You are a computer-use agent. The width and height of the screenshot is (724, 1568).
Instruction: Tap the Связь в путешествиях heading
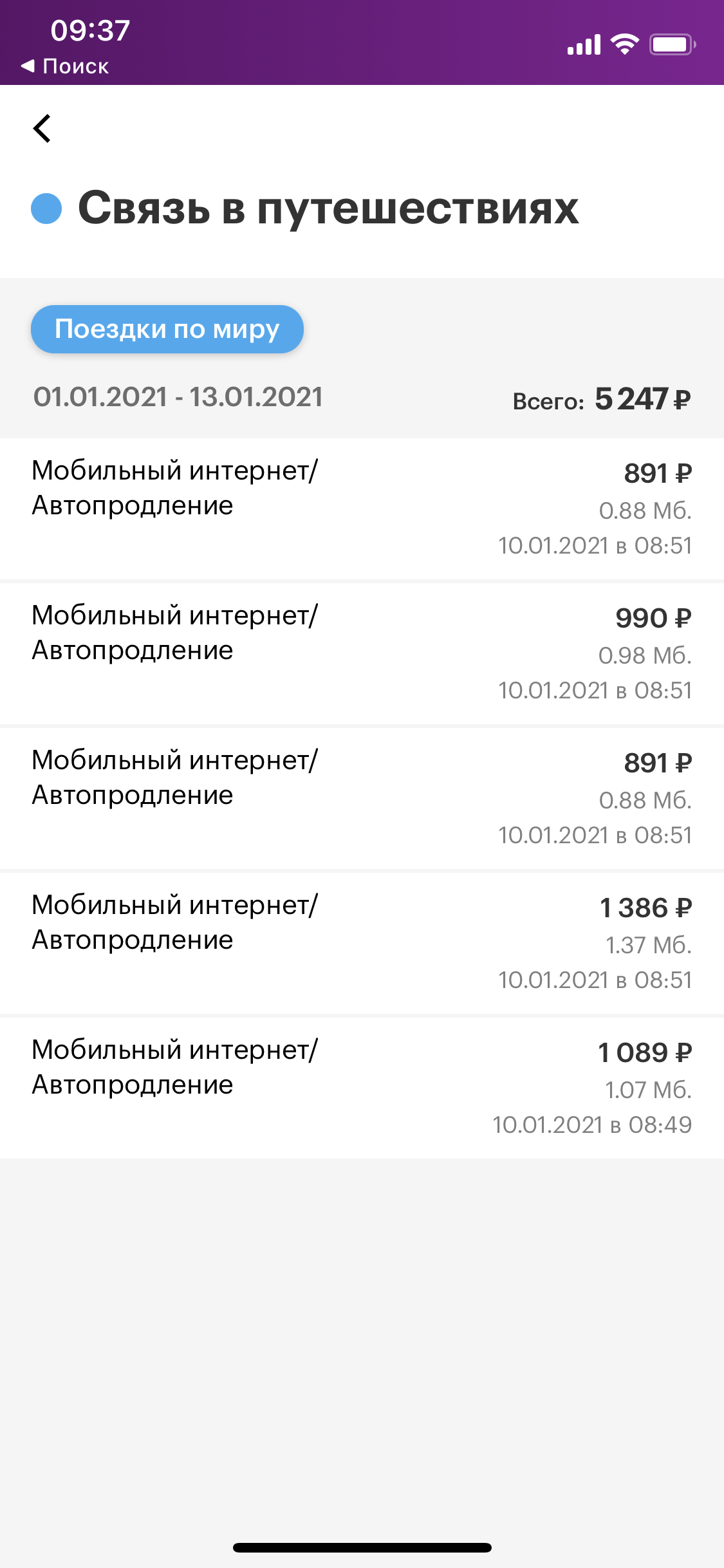pos(328,209)
